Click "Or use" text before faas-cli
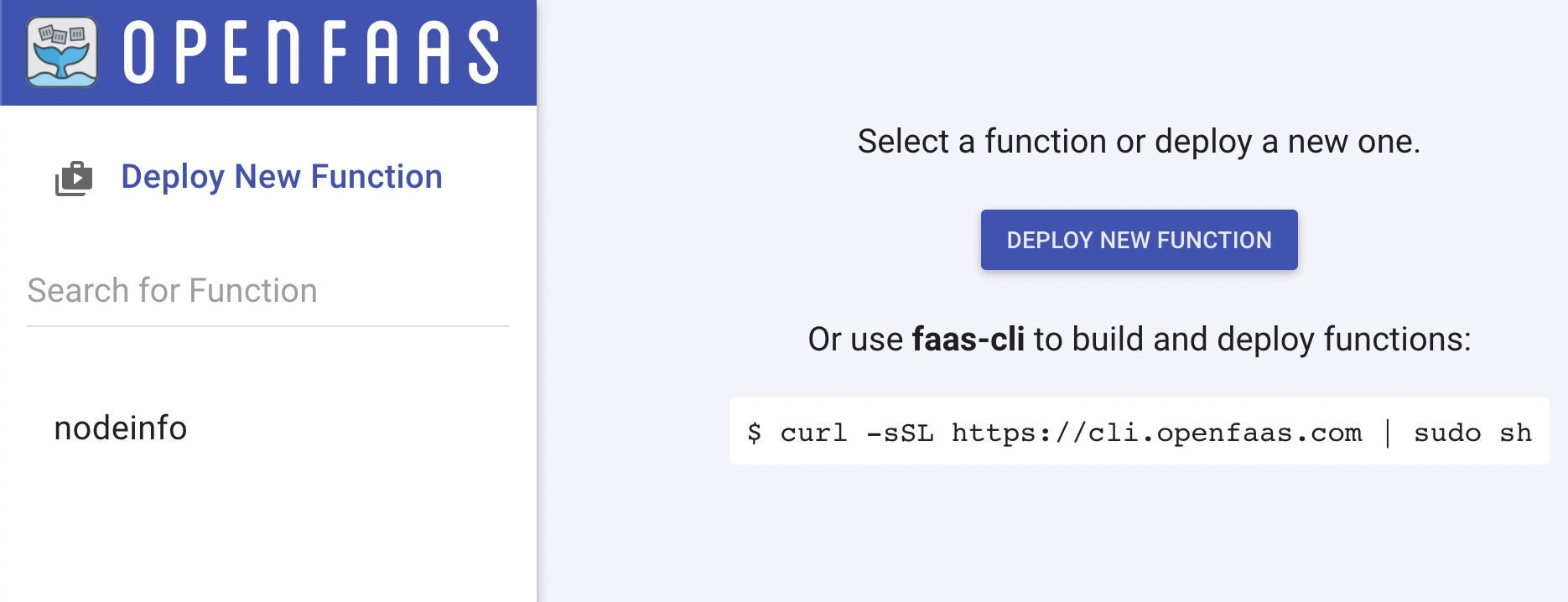Screen dimensions: 1568x602 [x=855, y=340]
